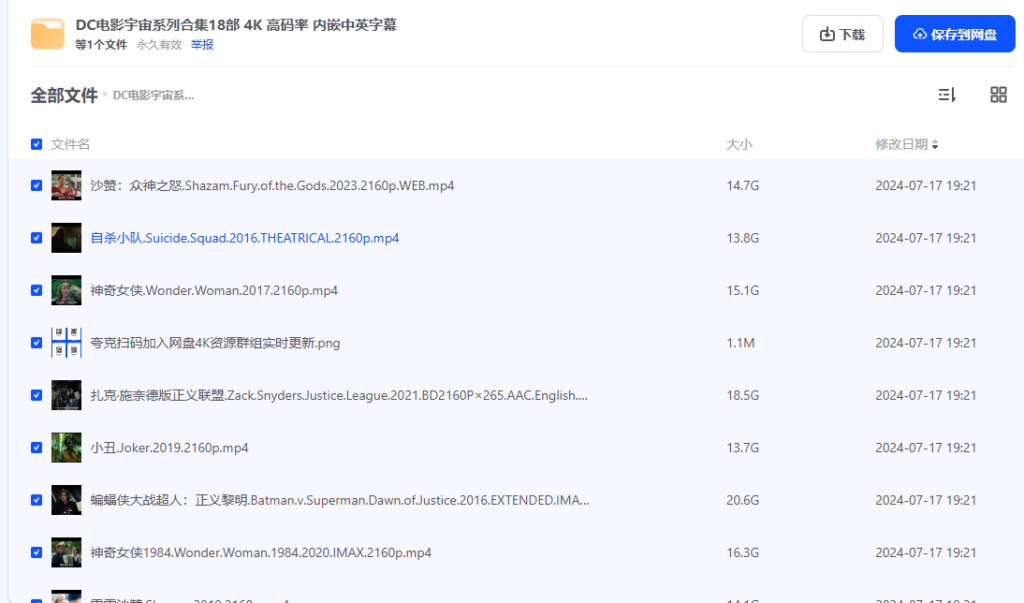Click the folder icon in header
The image size is (1024, 603).
tap(48, 34)
